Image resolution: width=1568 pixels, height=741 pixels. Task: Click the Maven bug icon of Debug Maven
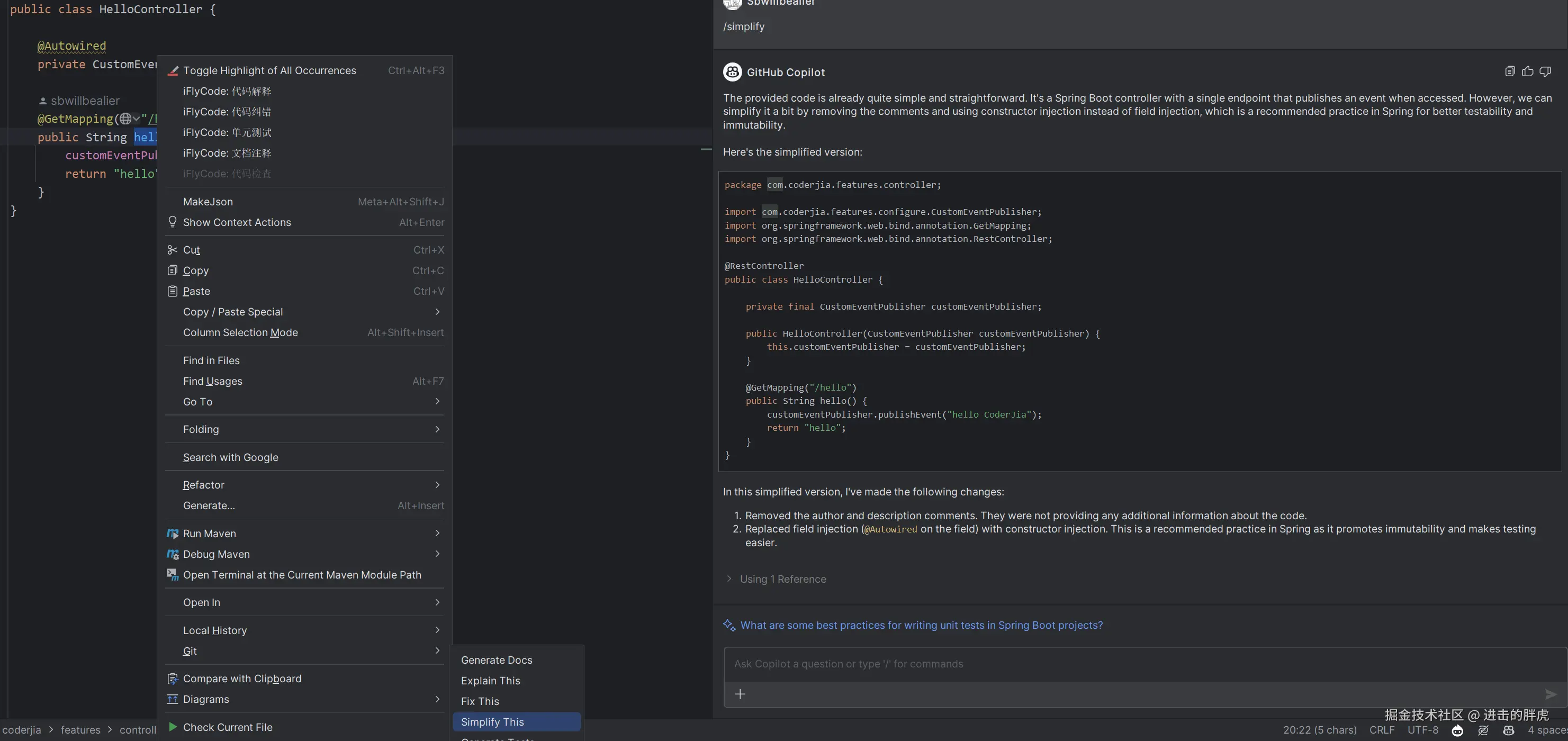173,554
